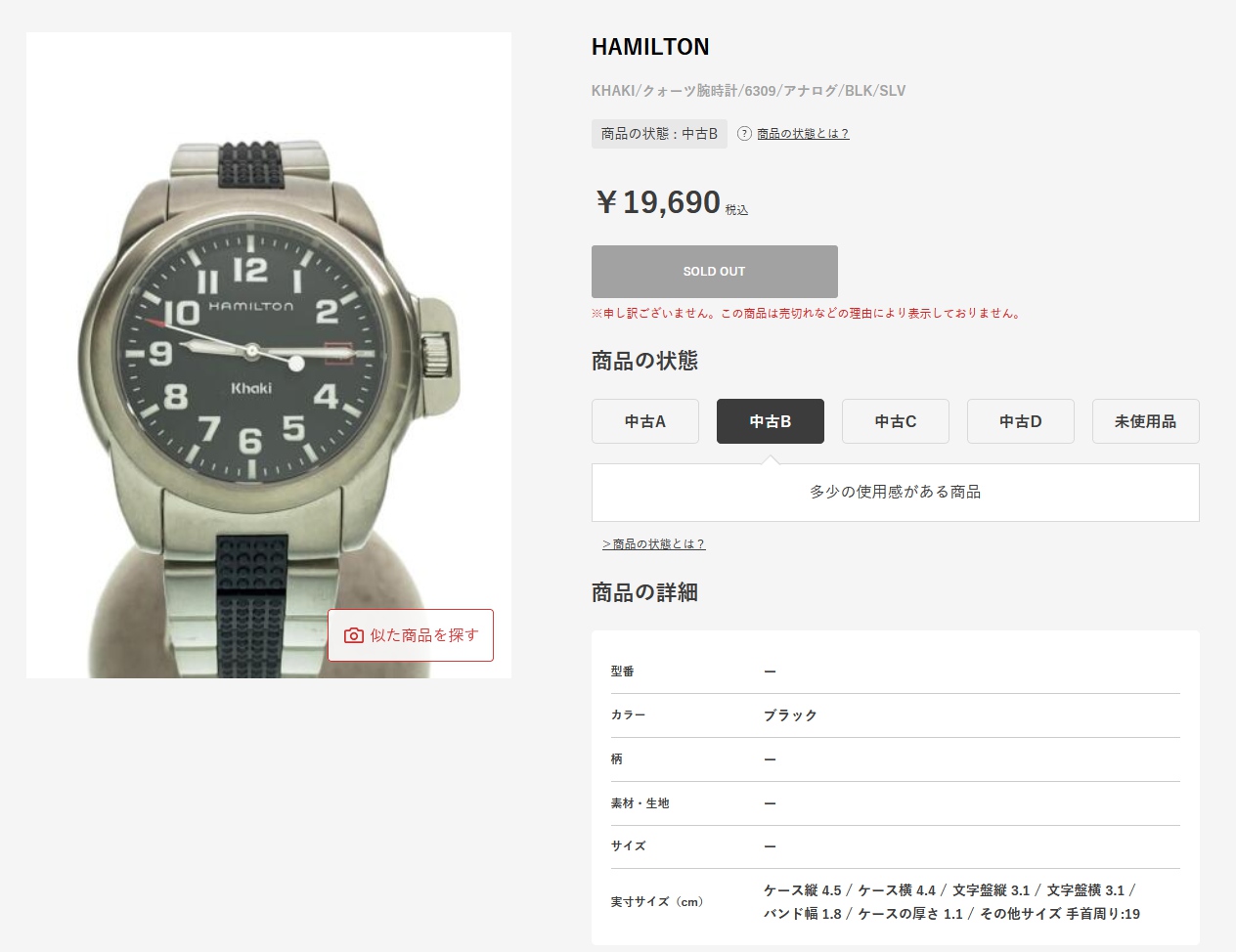Viewport: 1236px width, 952px height.
Task: Choose the 中古D condition tab
Action: [x=1021, y=421]
